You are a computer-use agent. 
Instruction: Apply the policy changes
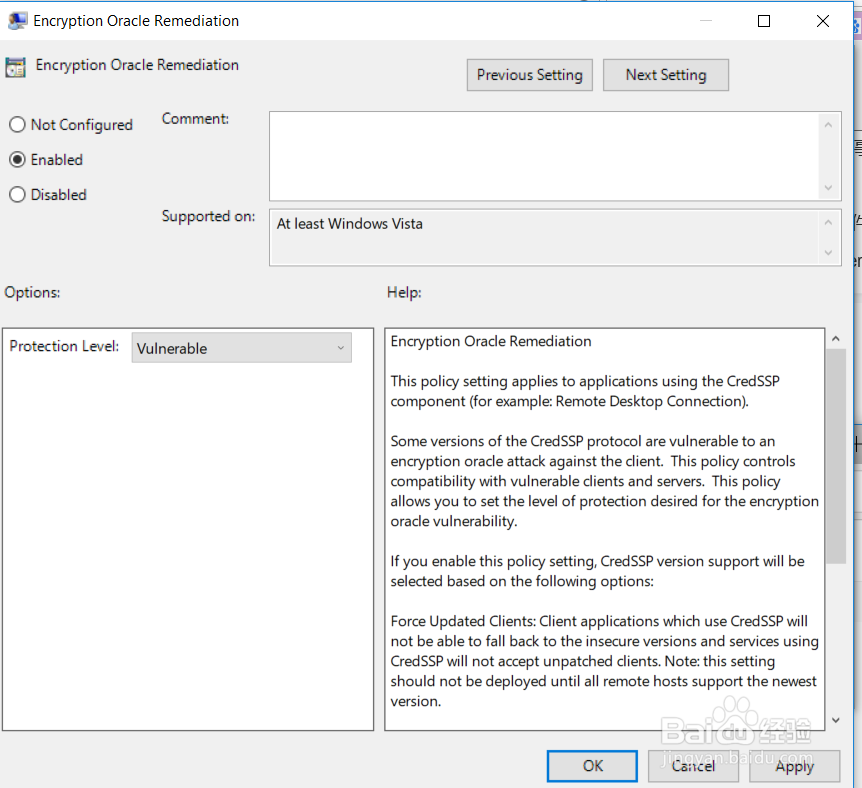[x=794, y=765]
